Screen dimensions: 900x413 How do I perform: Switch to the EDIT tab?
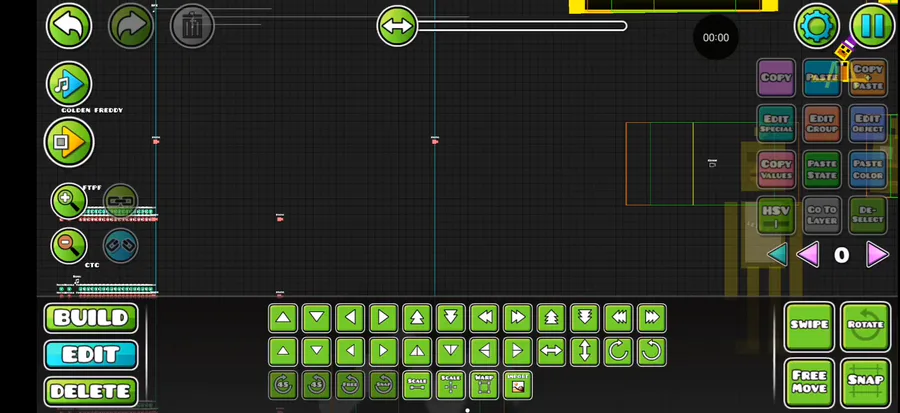(x=91, y=355)
